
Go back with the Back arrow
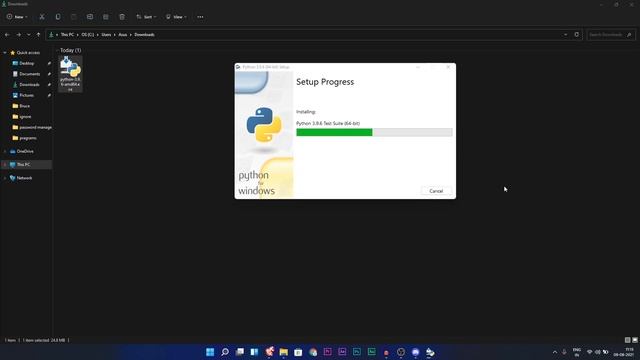tap(7, 35)
